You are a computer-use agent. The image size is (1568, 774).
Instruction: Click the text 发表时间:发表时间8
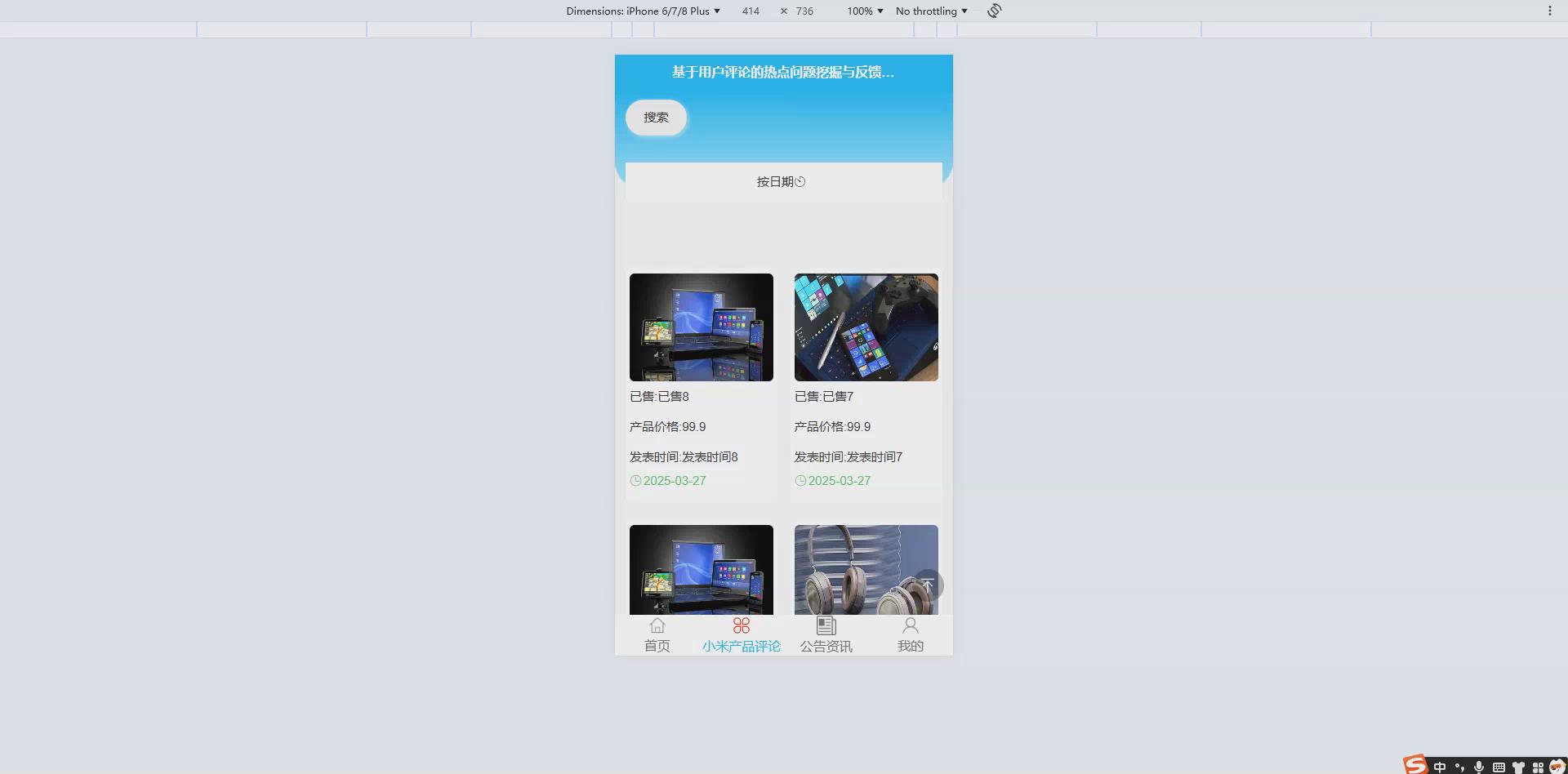pyautogui.click(x=684, y=457)
